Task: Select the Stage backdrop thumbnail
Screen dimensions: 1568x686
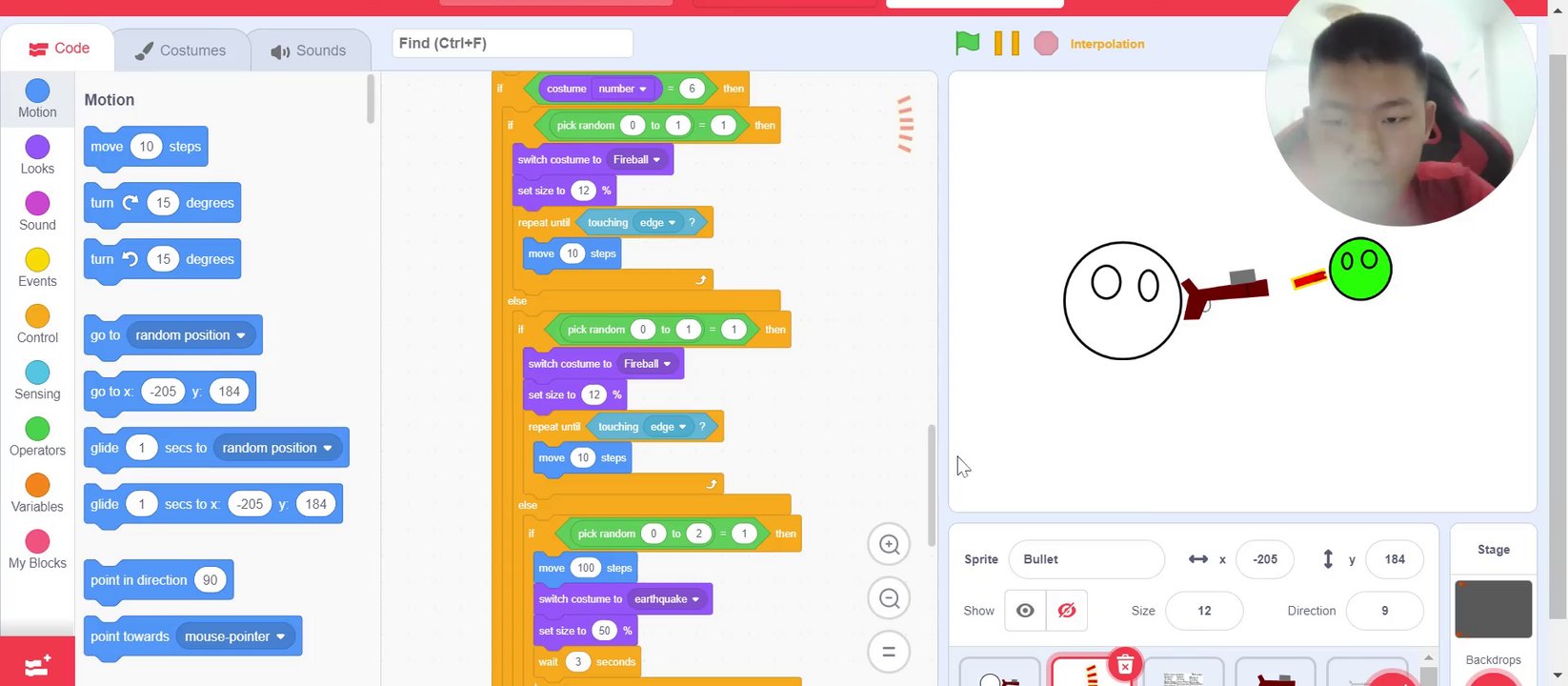Action: click(x=1493, y=609)
